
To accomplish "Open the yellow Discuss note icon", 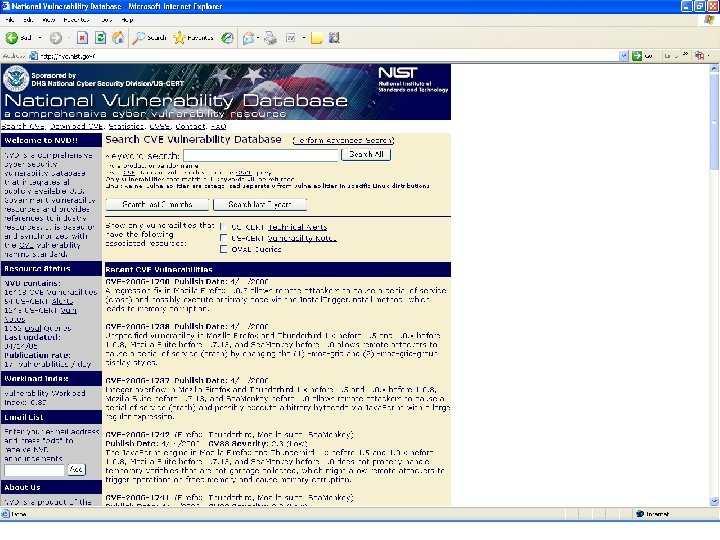I will [316, 38].
